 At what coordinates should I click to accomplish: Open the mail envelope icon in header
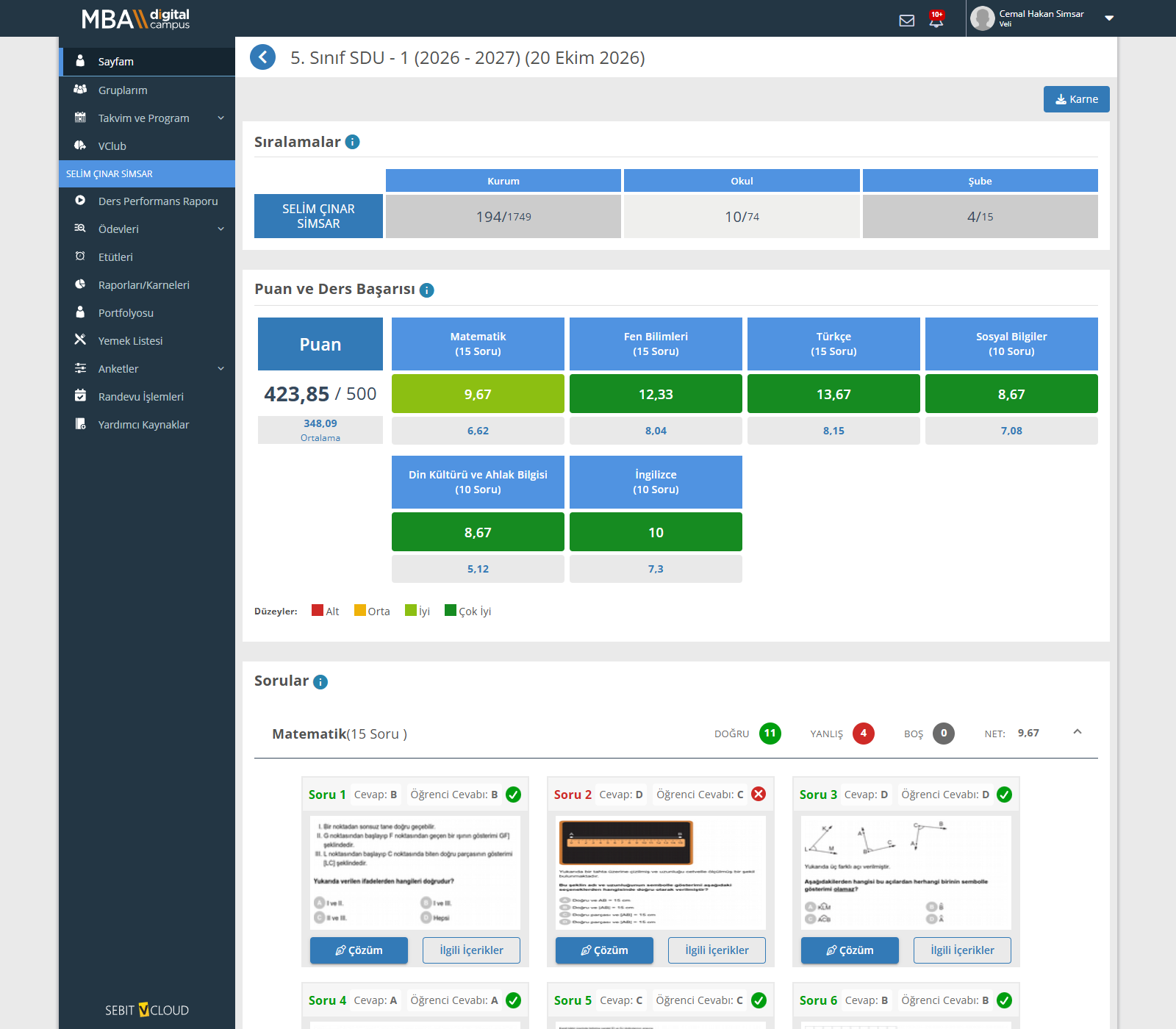(x=907, y=21)
